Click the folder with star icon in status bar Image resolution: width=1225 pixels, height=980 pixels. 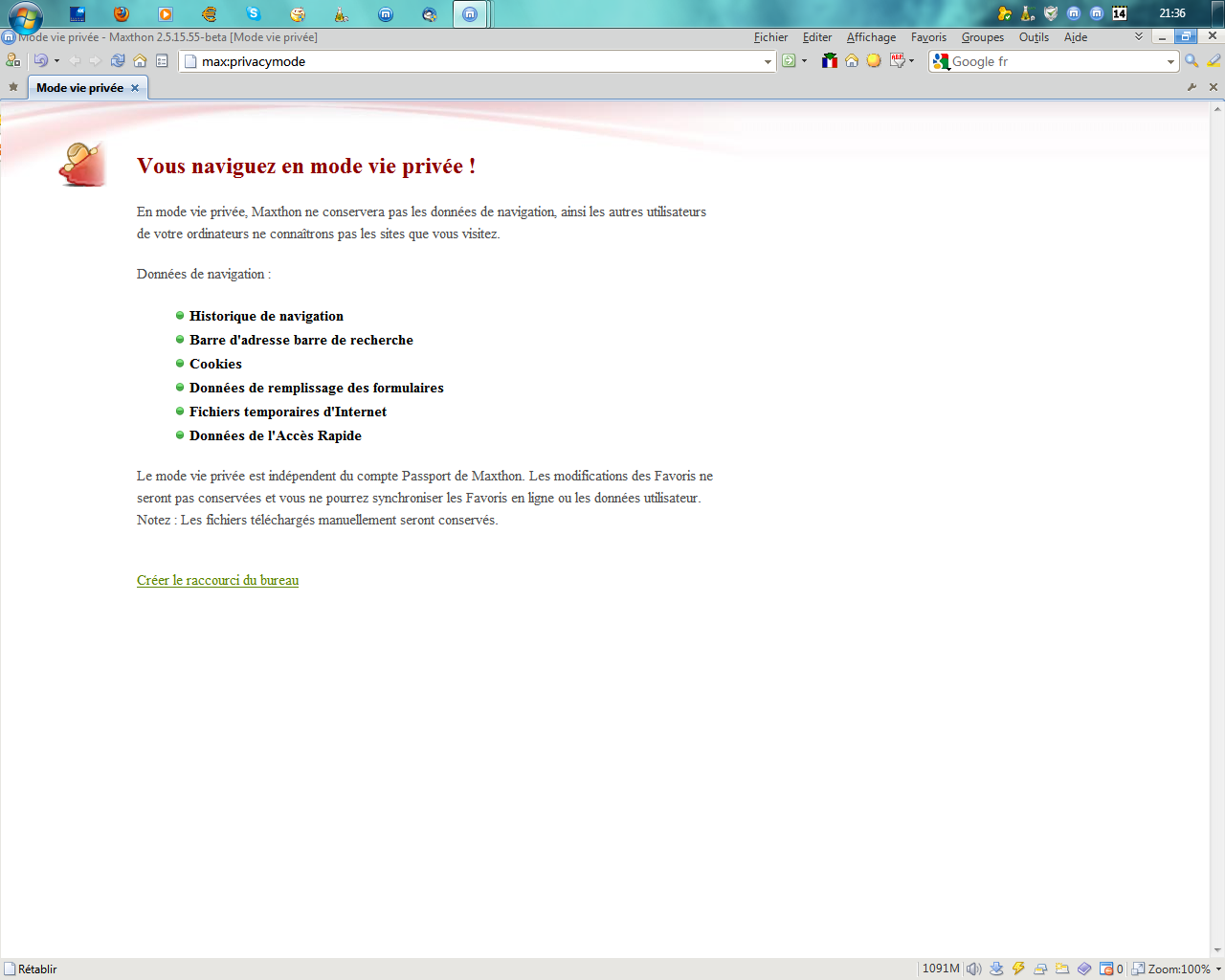pos(1062,969)
